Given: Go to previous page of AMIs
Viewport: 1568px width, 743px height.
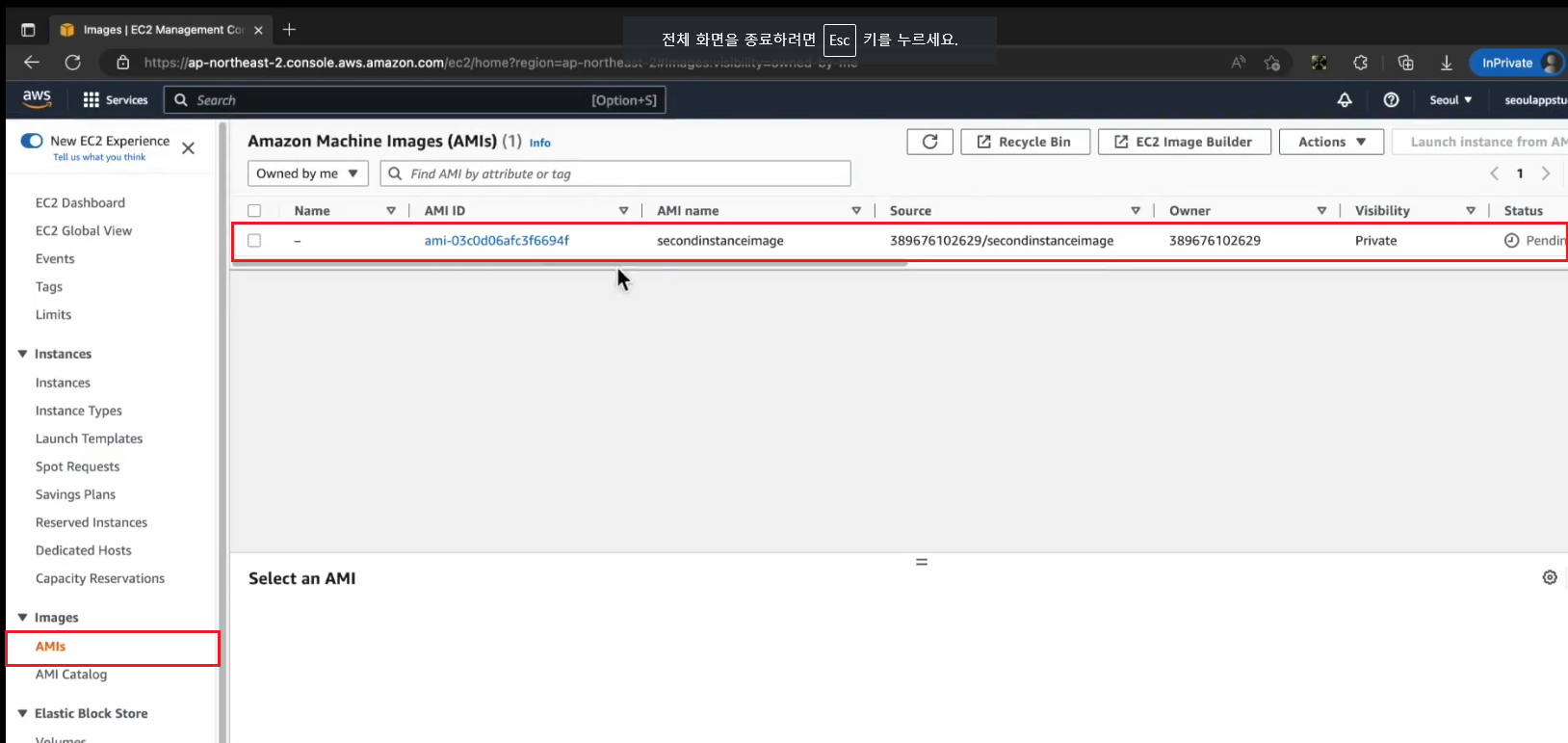Looking at the screenshot, I should [1495, 173].
